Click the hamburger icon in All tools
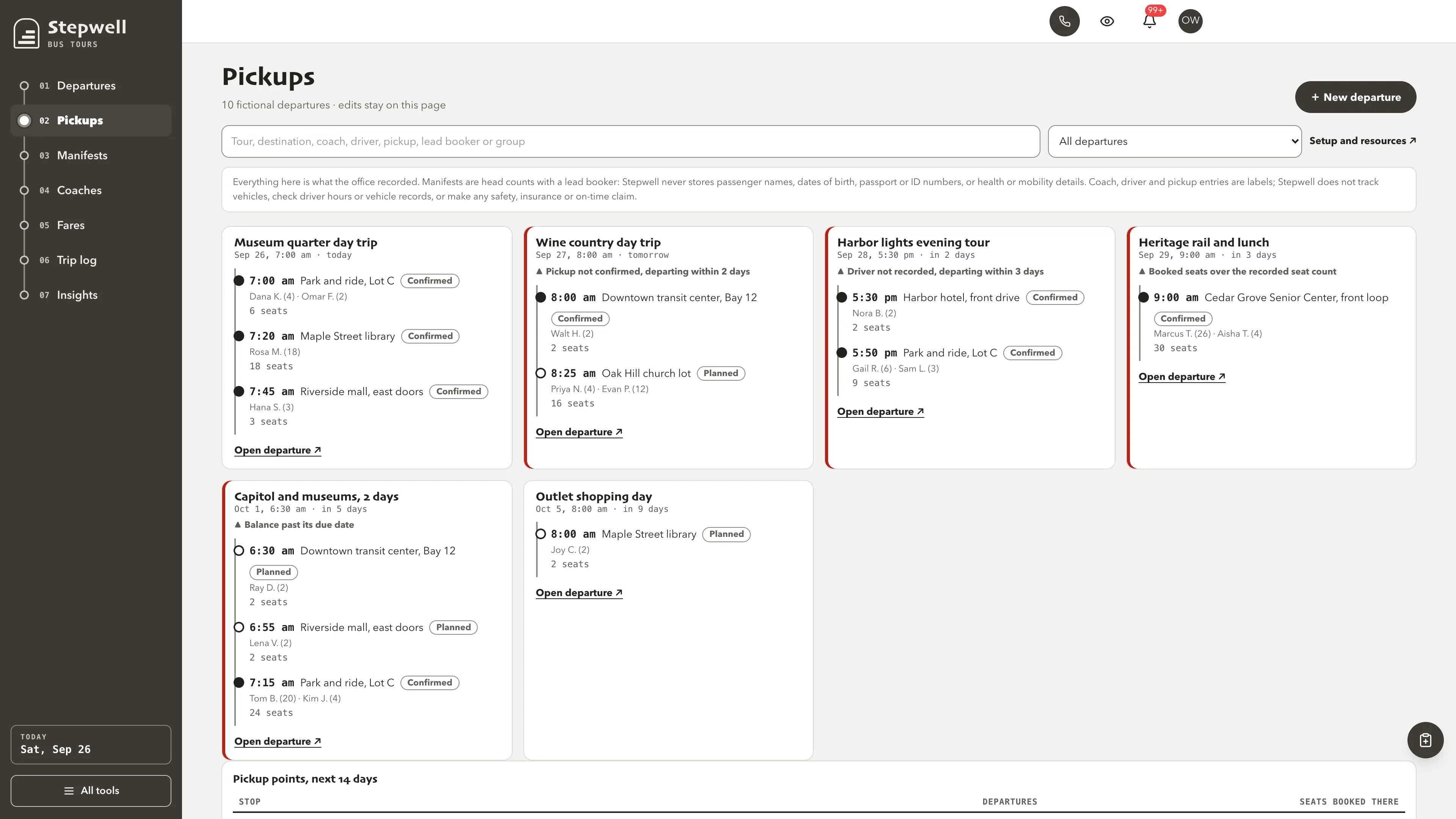Image resolution: width=1456 pixels, height=819 pixels. [x=69, y=791]
